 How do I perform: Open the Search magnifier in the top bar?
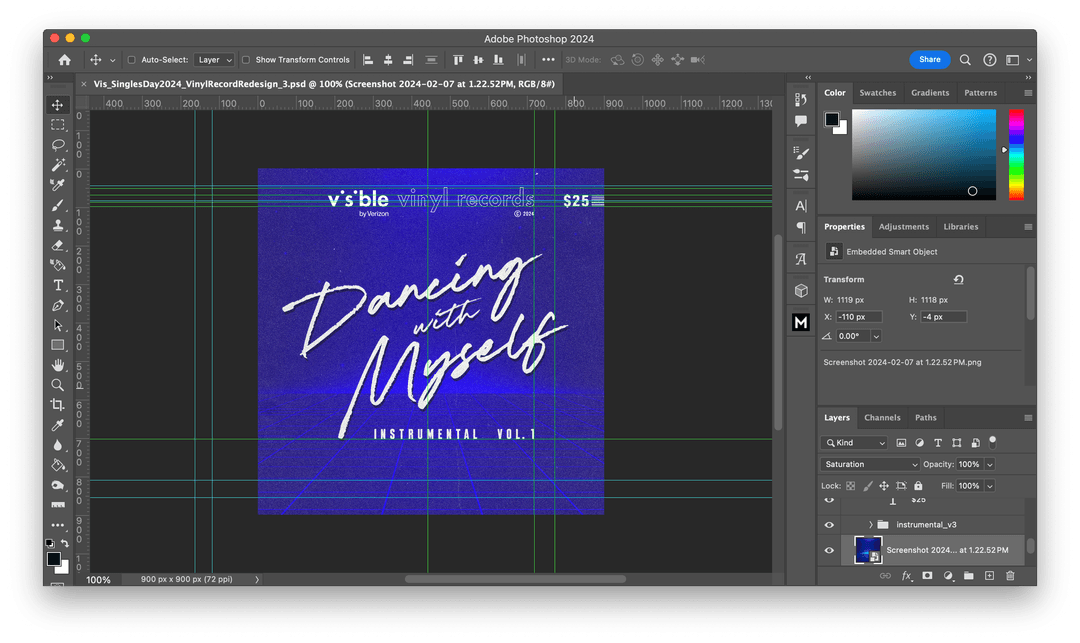(965, 60)
